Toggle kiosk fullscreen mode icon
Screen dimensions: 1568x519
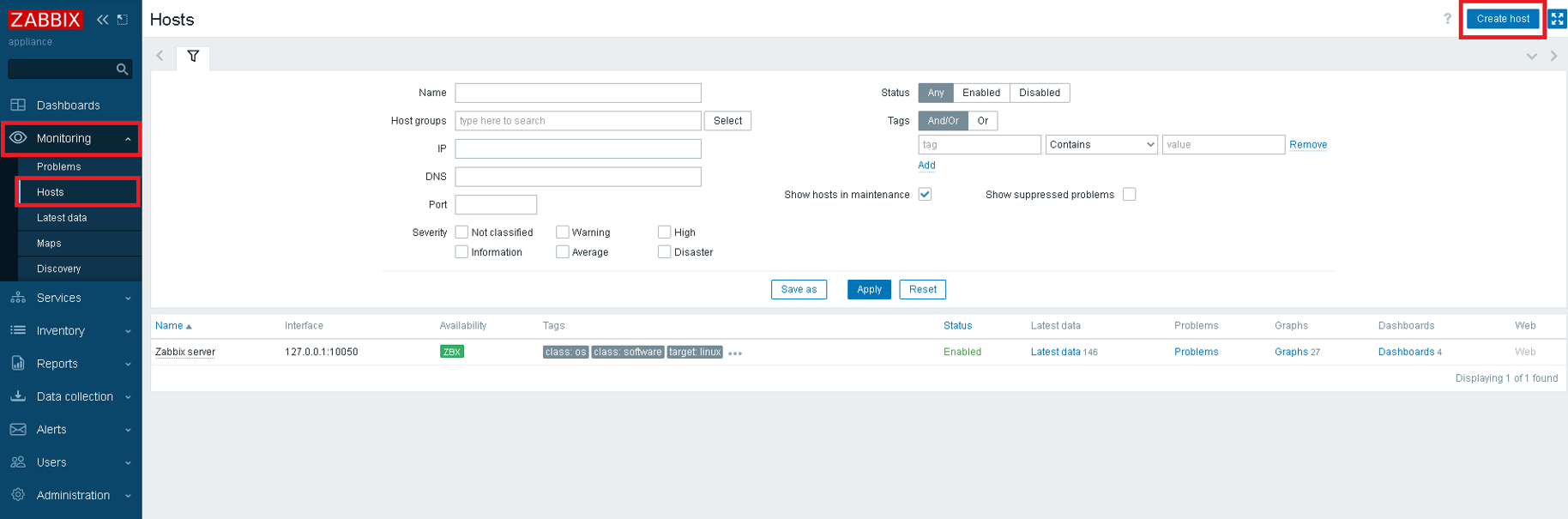[1558, 18]
